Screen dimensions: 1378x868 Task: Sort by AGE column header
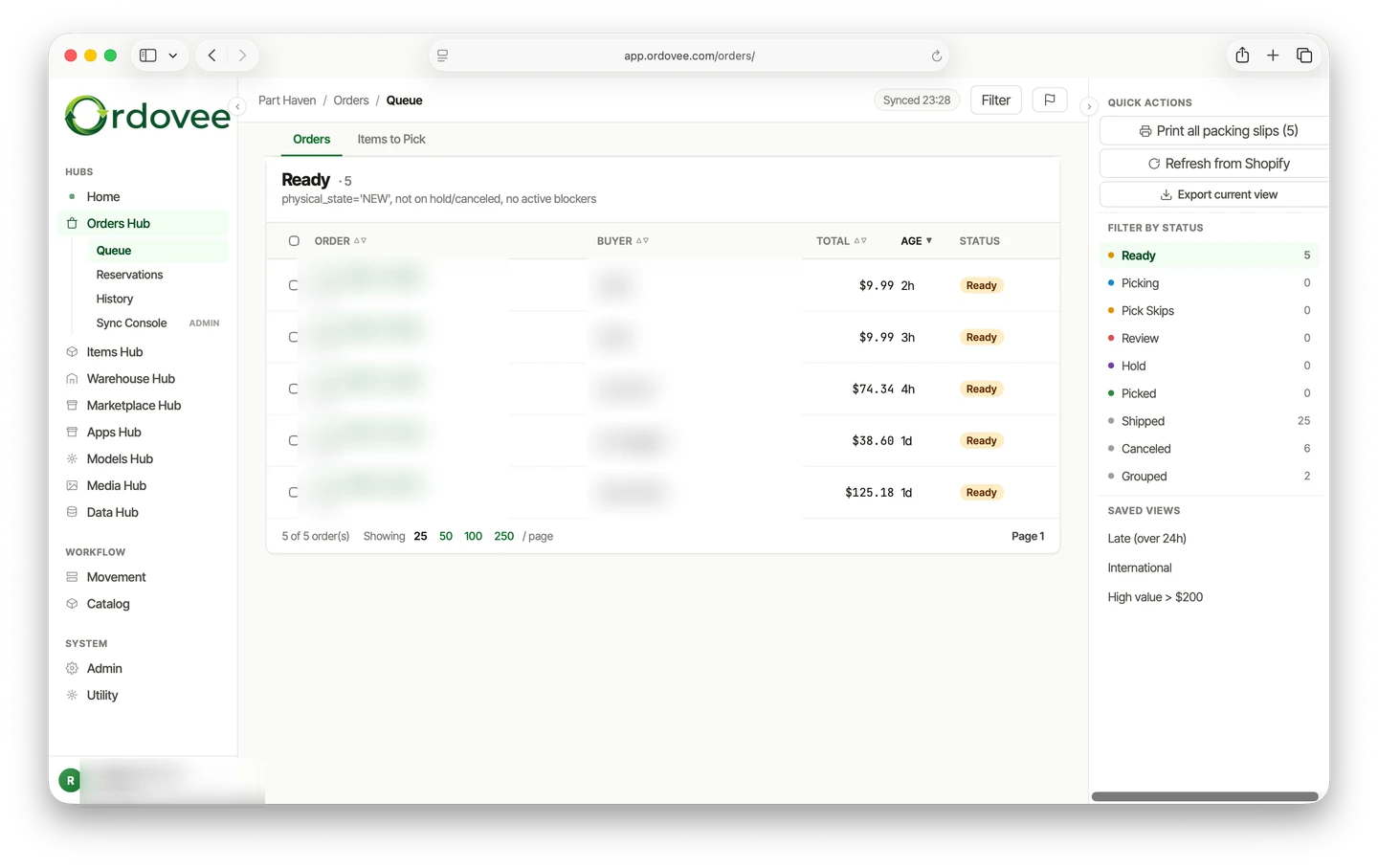[x=916, y=241]
